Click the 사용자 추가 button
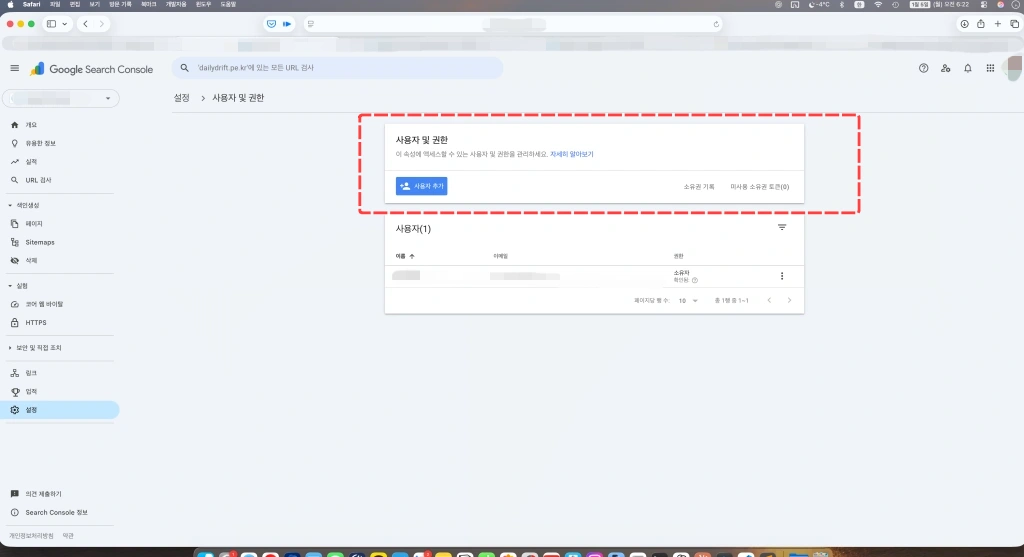Image resolution: width=1024 pixels, height=557 pixels. 421,186
